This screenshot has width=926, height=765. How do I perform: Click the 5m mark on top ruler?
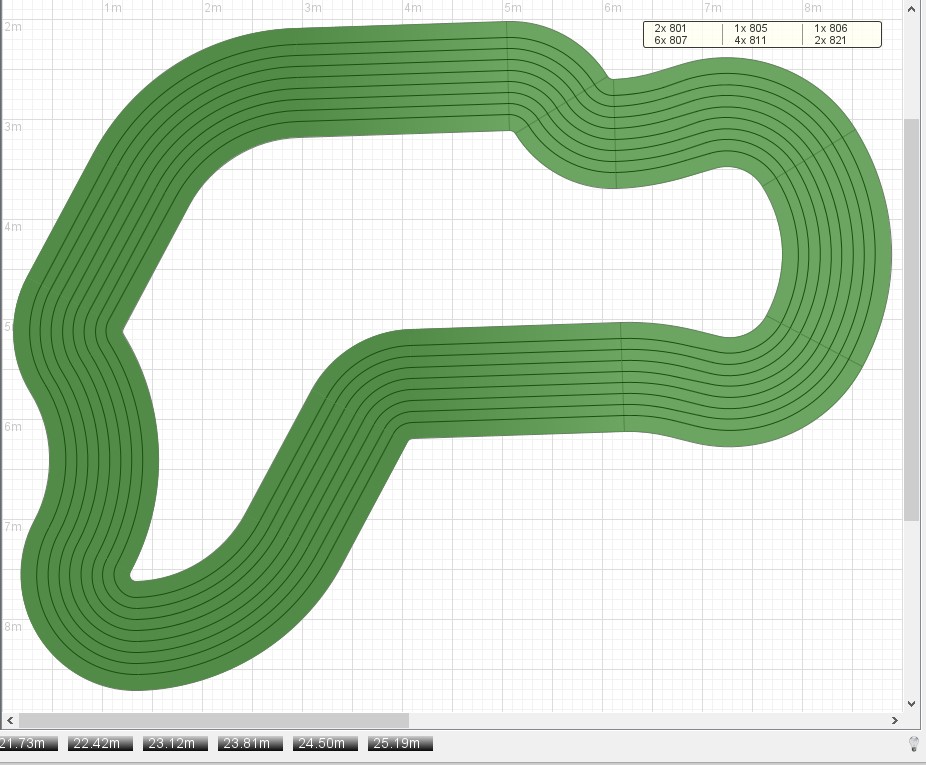512,8
